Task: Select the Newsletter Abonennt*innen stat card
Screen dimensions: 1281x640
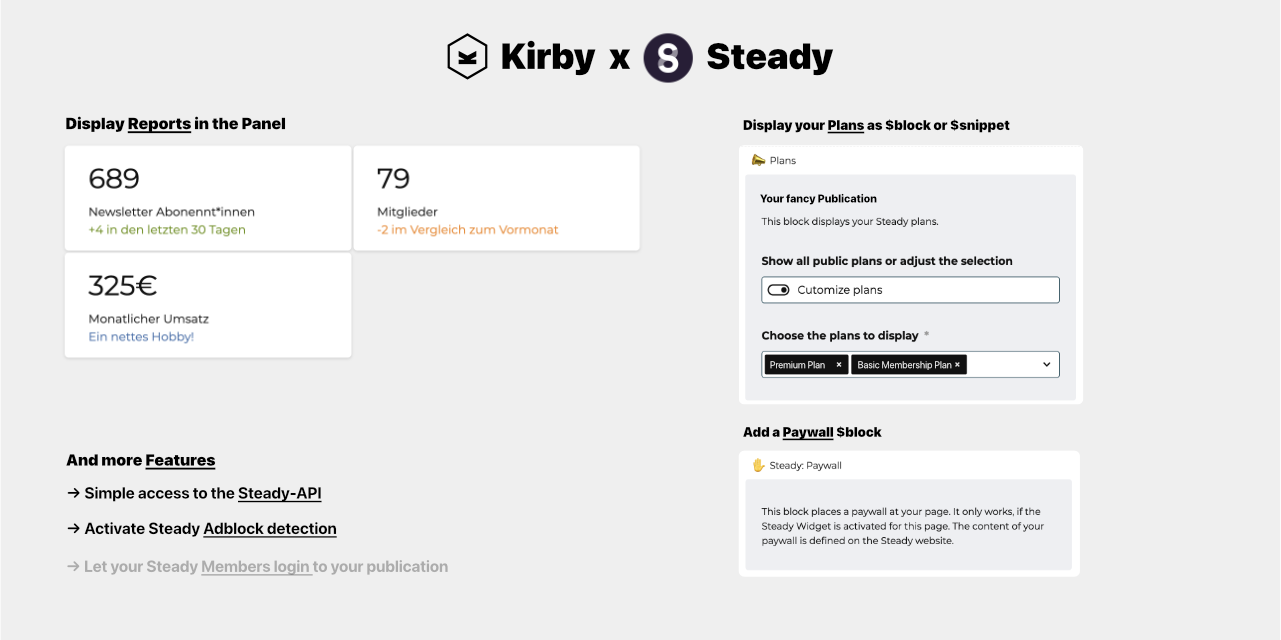Action: (207, 197)
